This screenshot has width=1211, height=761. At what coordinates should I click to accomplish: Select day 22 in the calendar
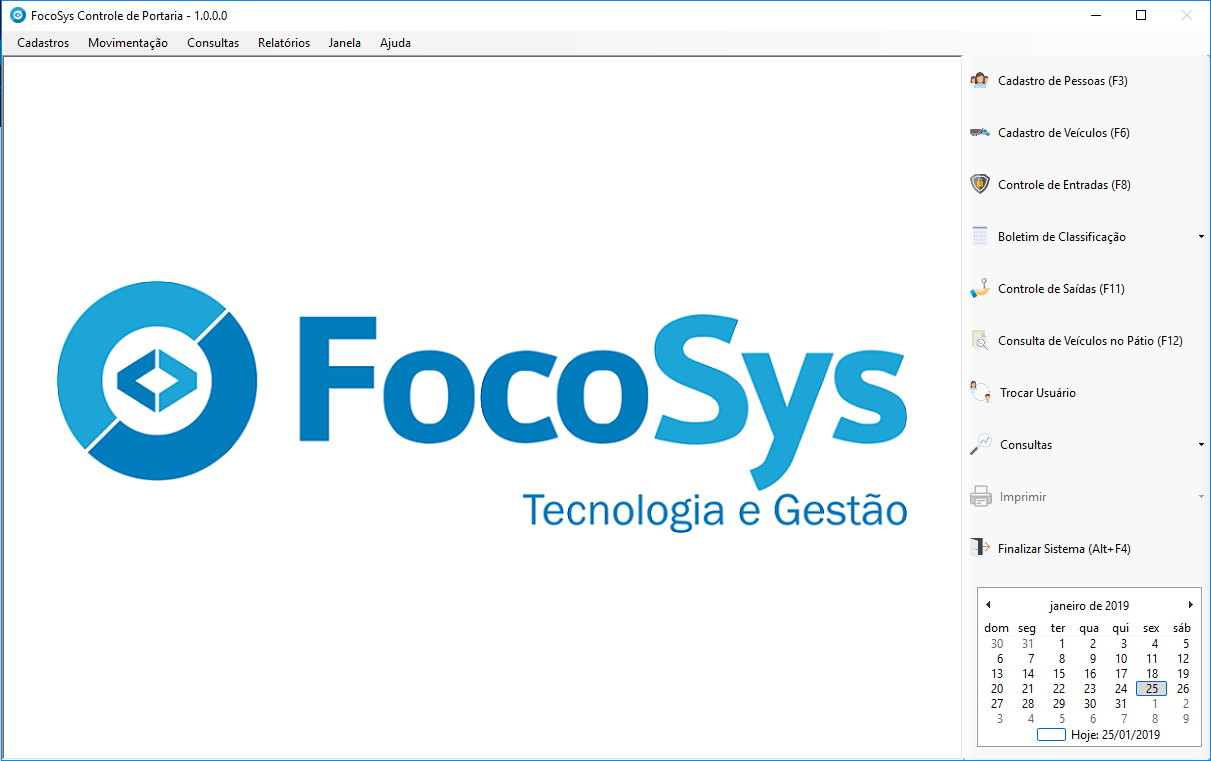click(1059, 689)
